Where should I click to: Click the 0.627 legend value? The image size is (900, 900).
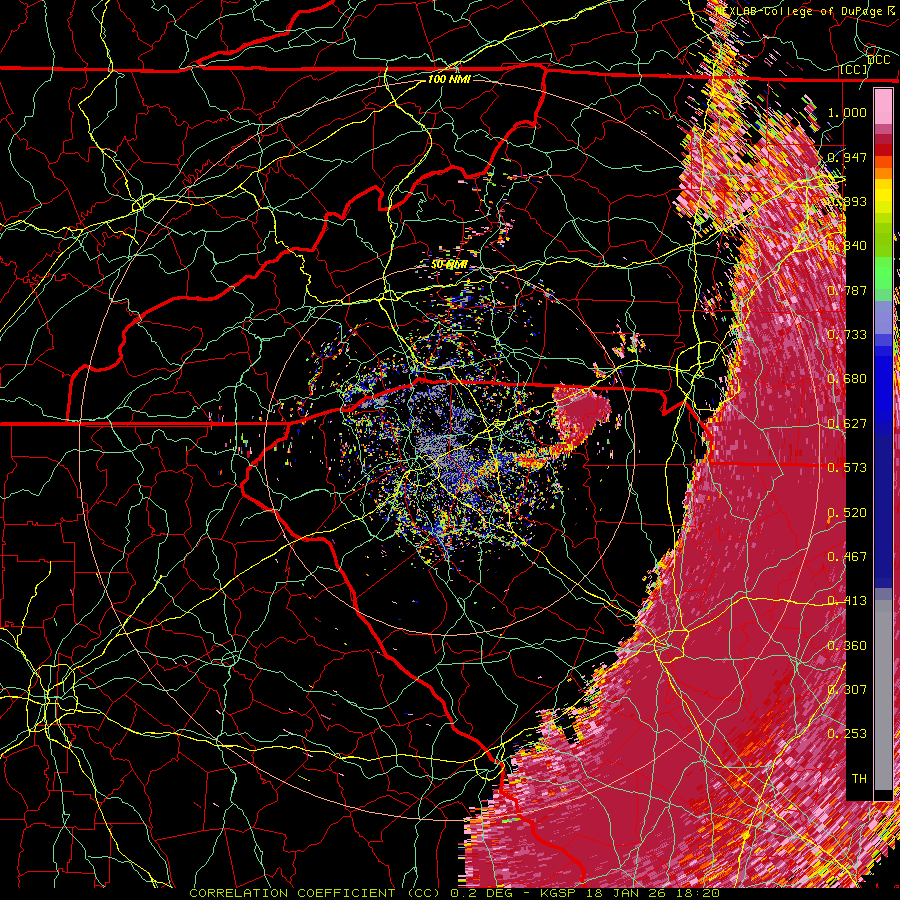[847, 424]
